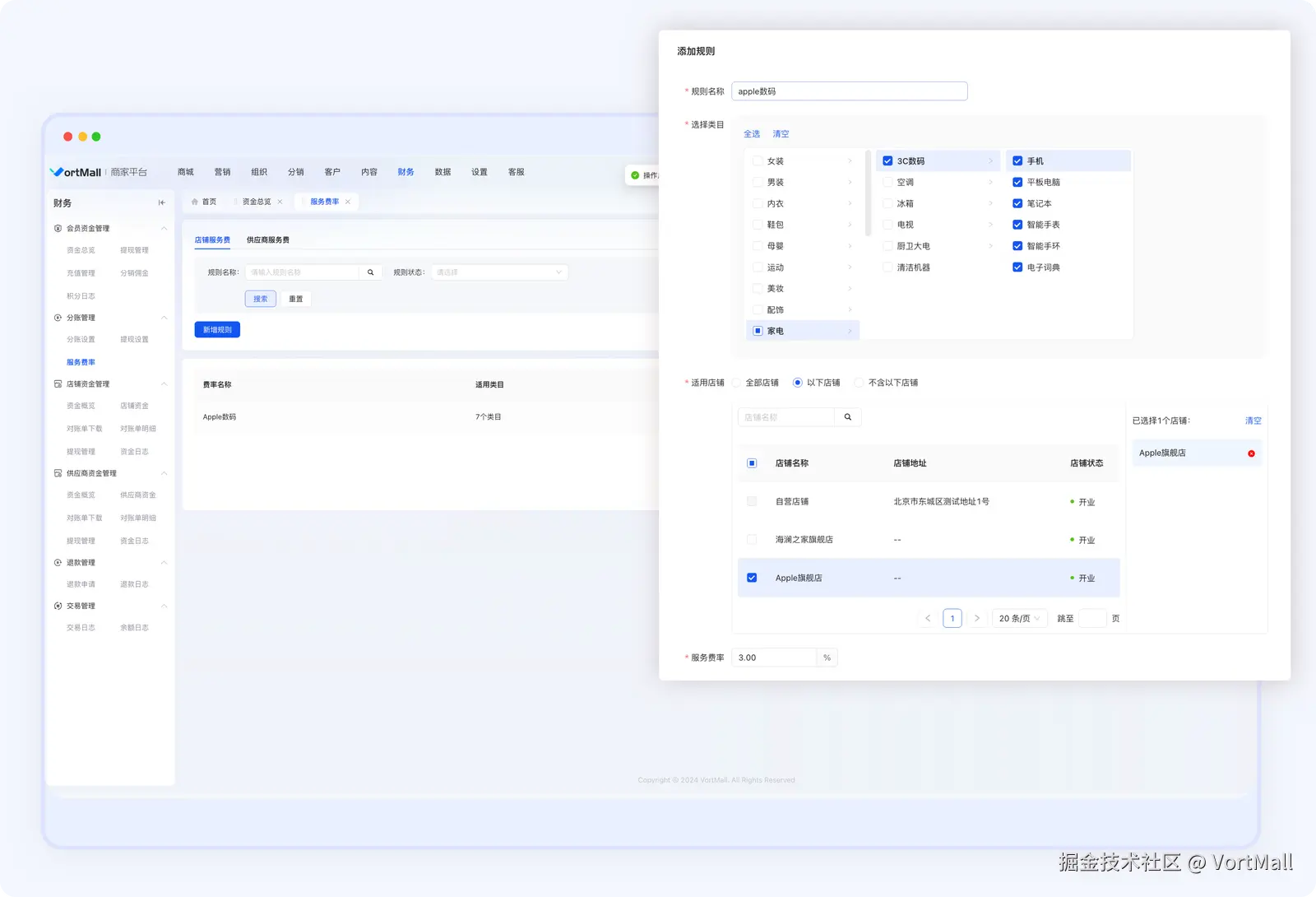Image resolution: width=1316 pixels, height=897 pixels.
Task: Open the 规则状态 dropdown
Action: pos(499,272)
